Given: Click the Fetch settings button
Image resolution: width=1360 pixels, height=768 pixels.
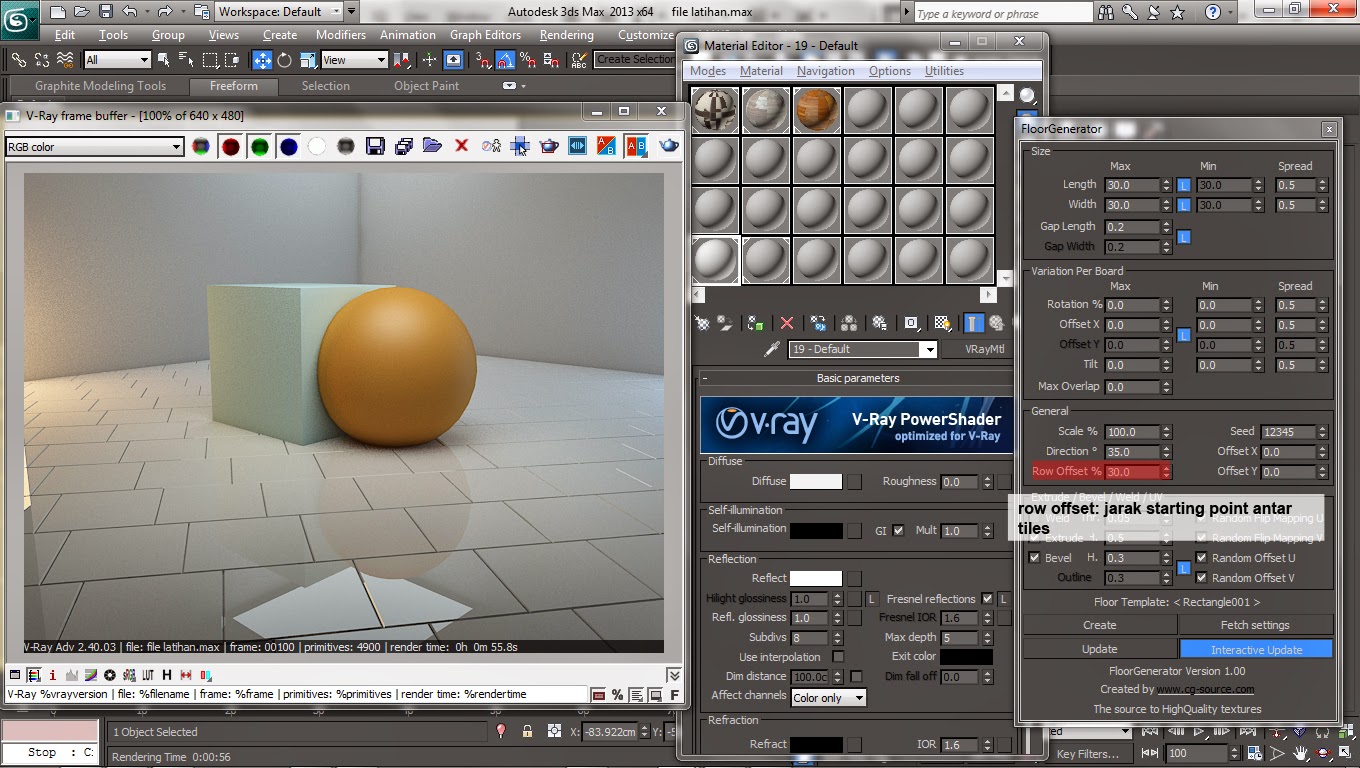Looking at the screenshot, I should [x=1255, y=625].
